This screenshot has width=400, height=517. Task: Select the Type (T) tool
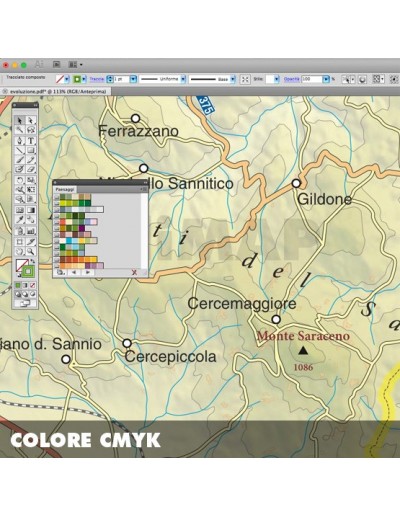coord(31,140)
